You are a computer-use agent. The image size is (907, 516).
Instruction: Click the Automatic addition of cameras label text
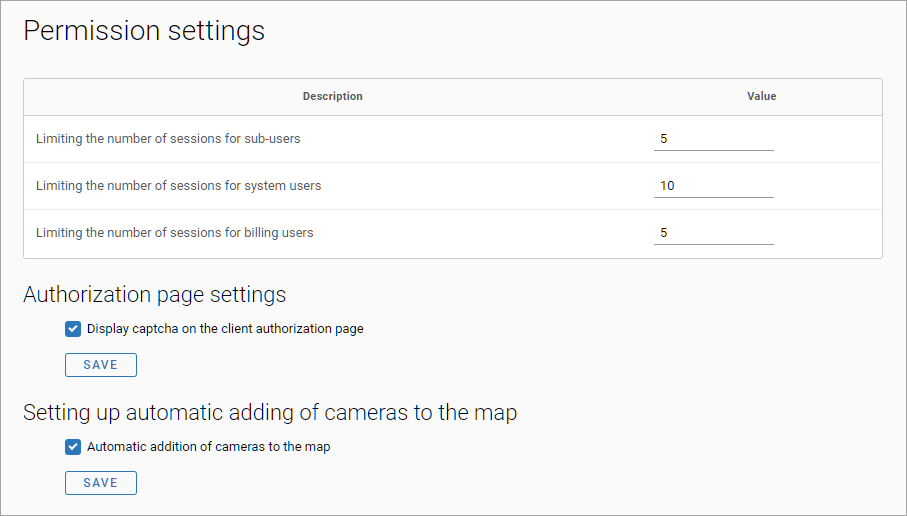208,447
